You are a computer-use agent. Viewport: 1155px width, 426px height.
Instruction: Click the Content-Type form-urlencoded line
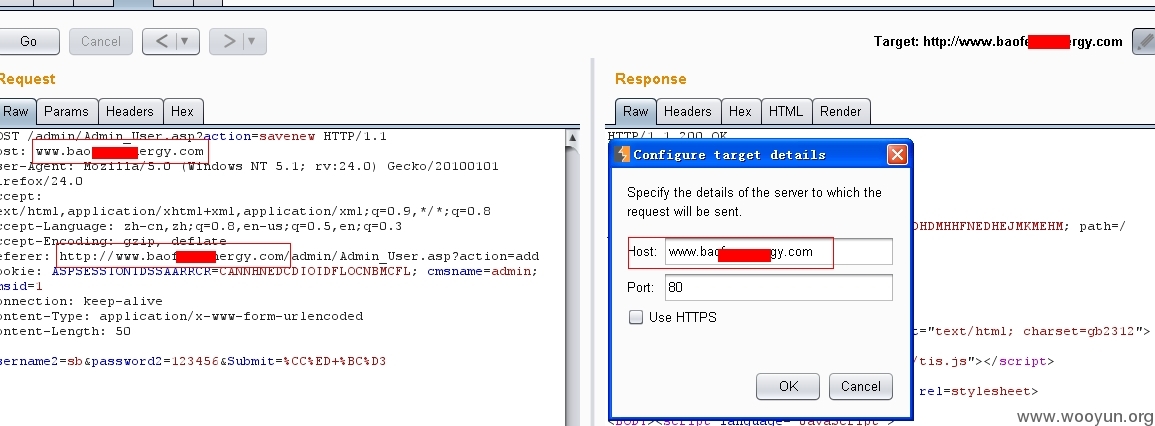click(181, 316)
